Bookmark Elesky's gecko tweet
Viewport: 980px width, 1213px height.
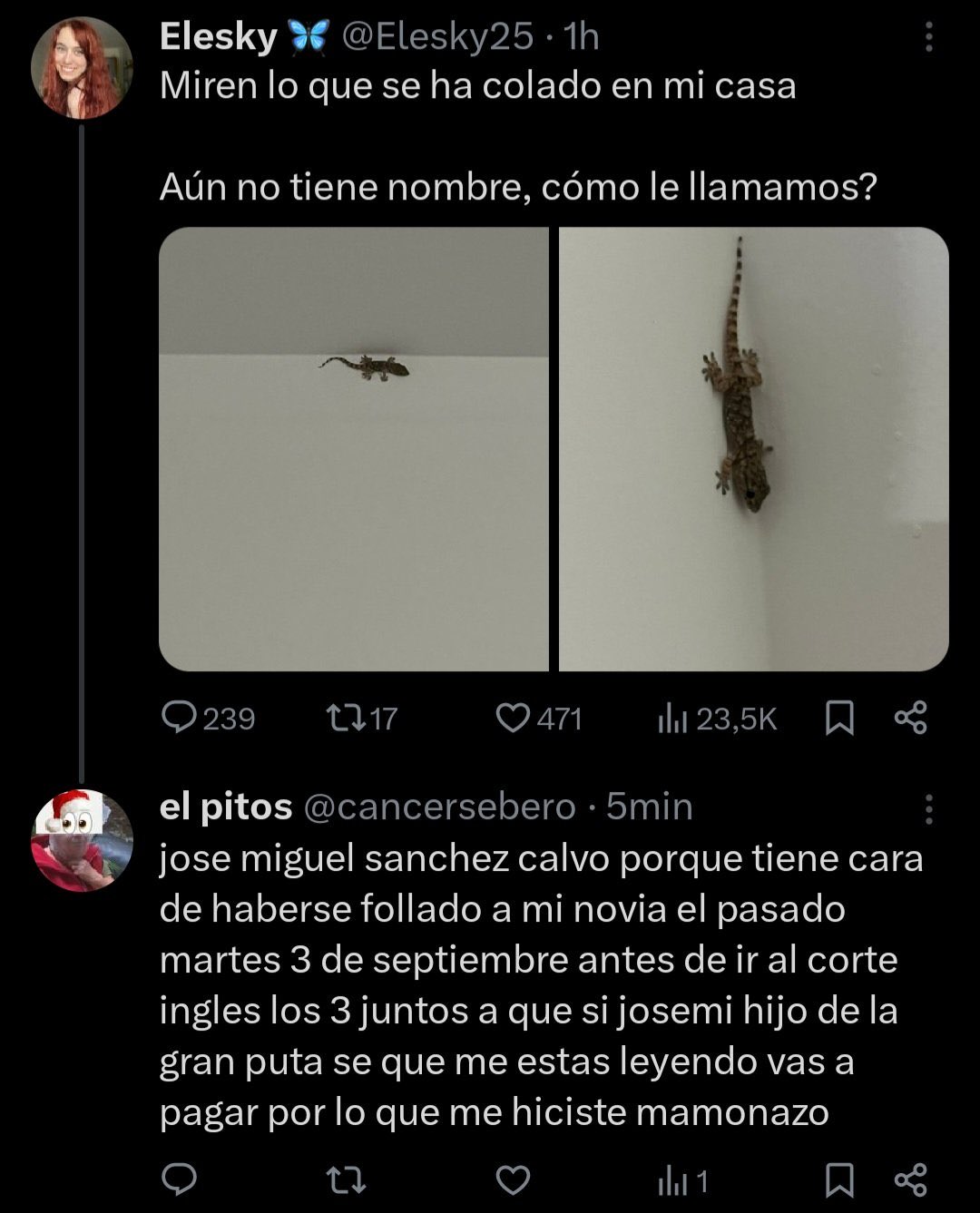(839, 719)
